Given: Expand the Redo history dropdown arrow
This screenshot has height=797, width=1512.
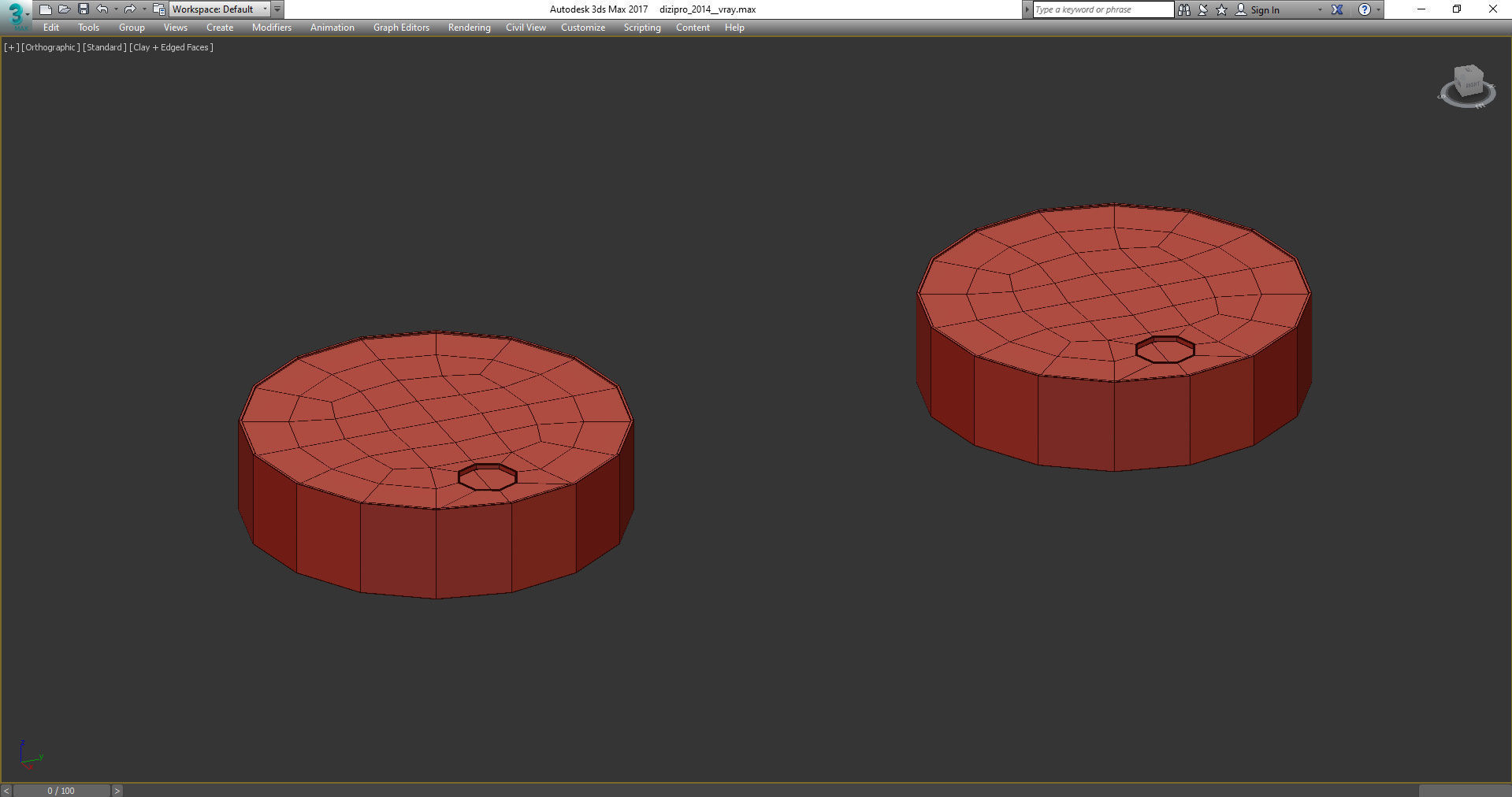Looking at the screenshot, I should coord(144,9).
